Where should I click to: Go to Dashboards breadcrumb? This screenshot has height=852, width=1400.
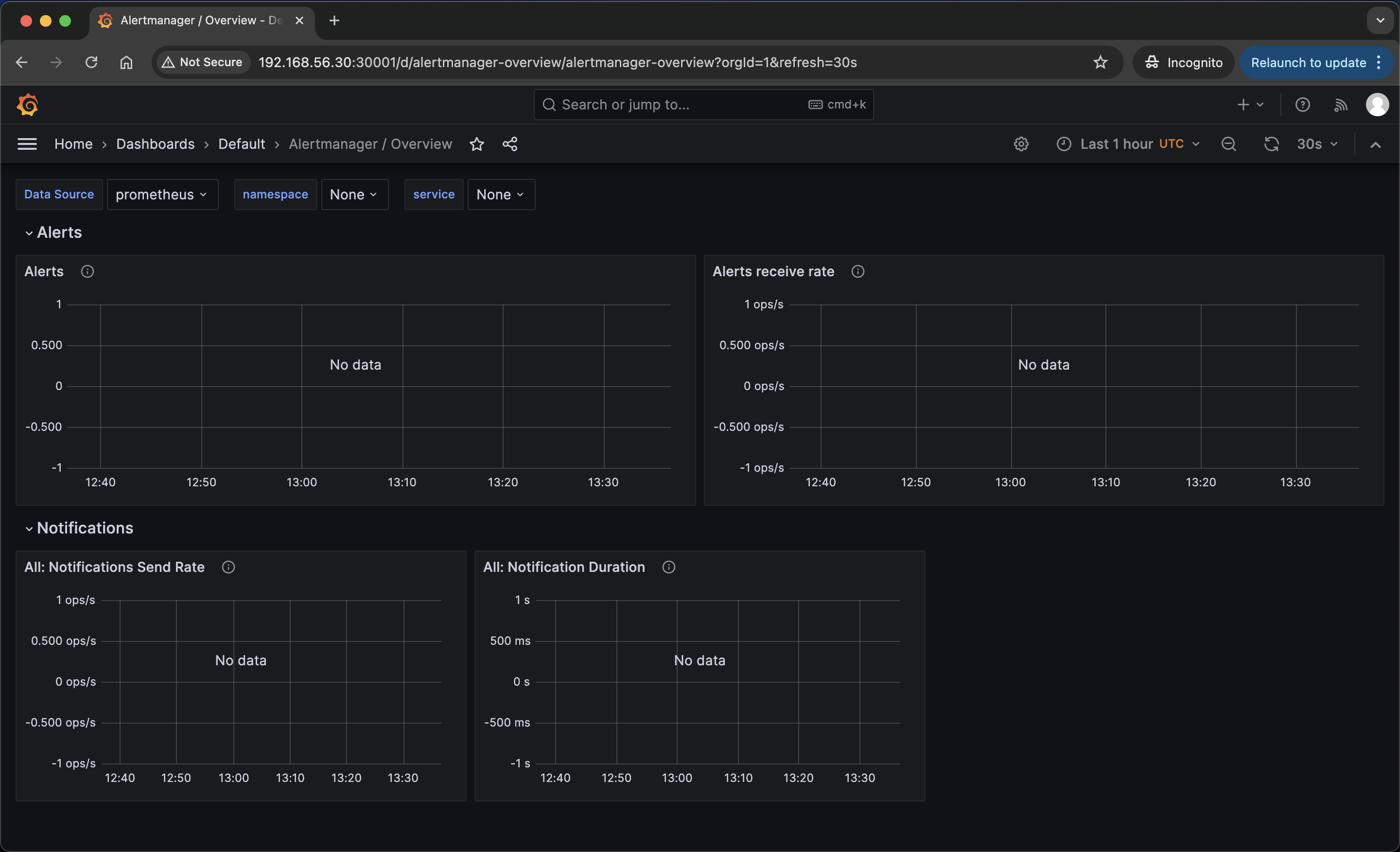(x=155, y=144)
